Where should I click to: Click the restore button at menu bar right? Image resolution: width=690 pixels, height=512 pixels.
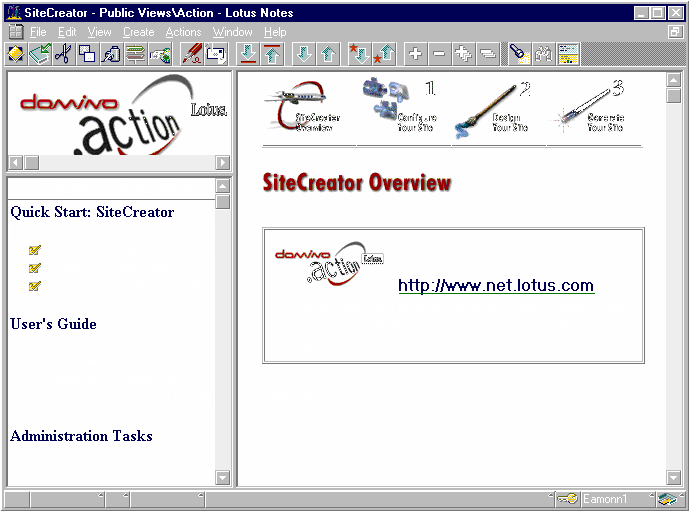pyautogui.click(x=675, y=32)
